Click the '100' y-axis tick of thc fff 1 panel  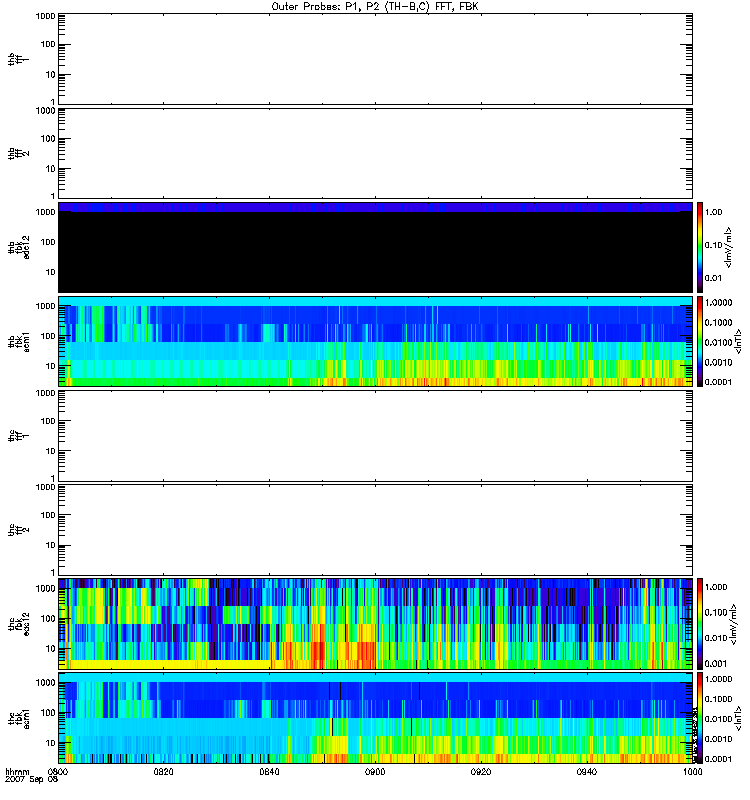point(48,421)
